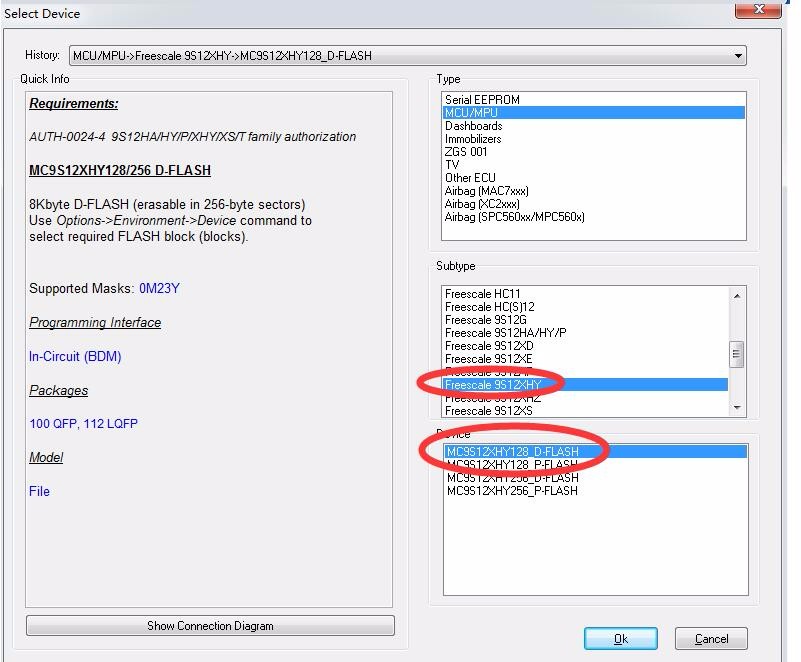Select Freescale 9S12G subtype
This screenshot has width=801, height=662.
point(585,320)
